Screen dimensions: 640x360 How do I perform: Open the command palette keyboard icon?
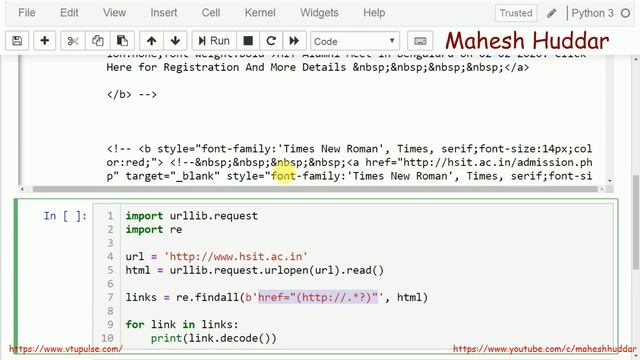(420, 41)
